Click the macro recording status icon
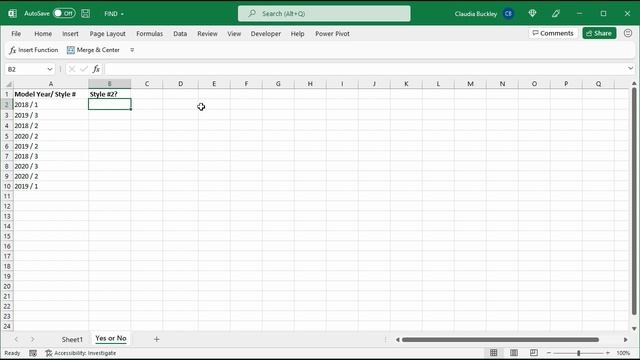This screenshot has width=640, height=360. point(33,353)
